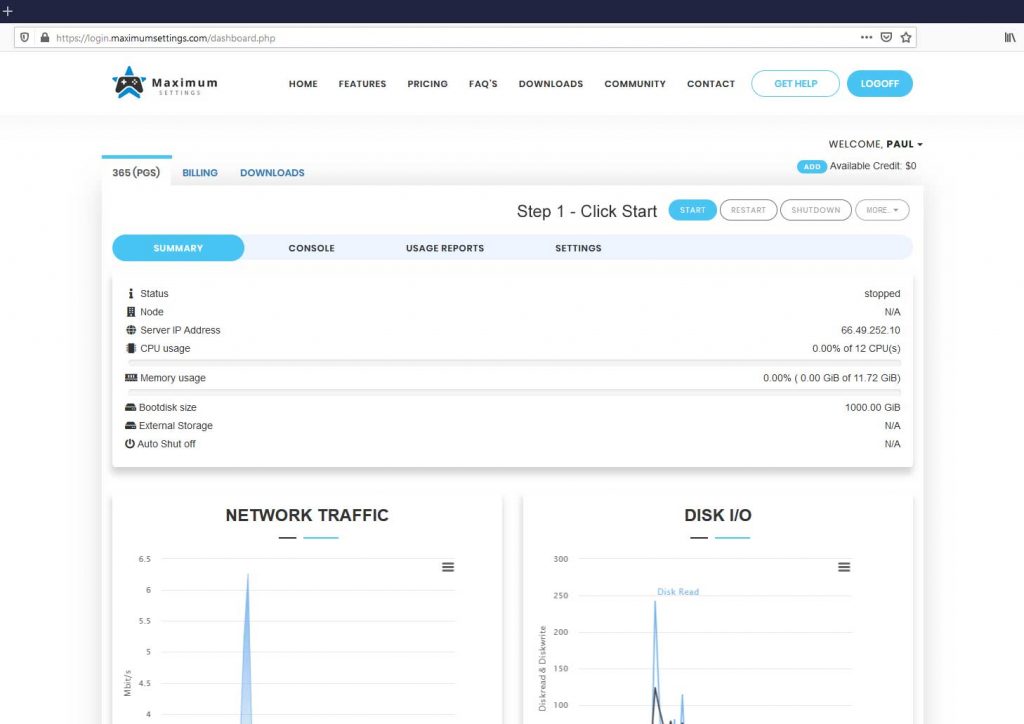1024x724 pixels.
Task: Click the server IP 66.49.252.10
Action: click(x=871, y=330)
